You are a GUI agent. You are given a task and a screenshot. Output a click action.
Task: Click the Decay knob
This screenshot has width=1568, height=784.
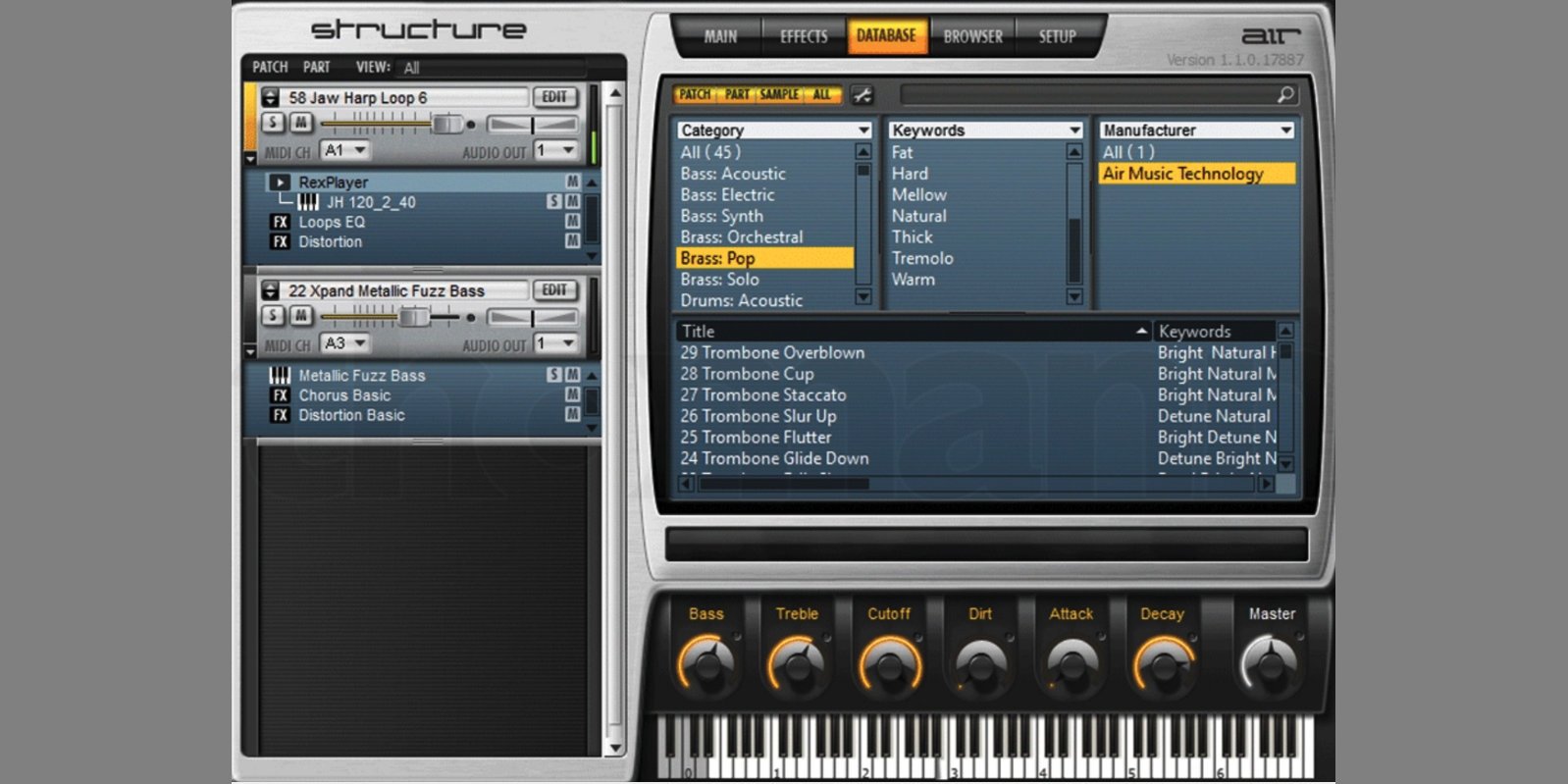[x=1163, y=665]
